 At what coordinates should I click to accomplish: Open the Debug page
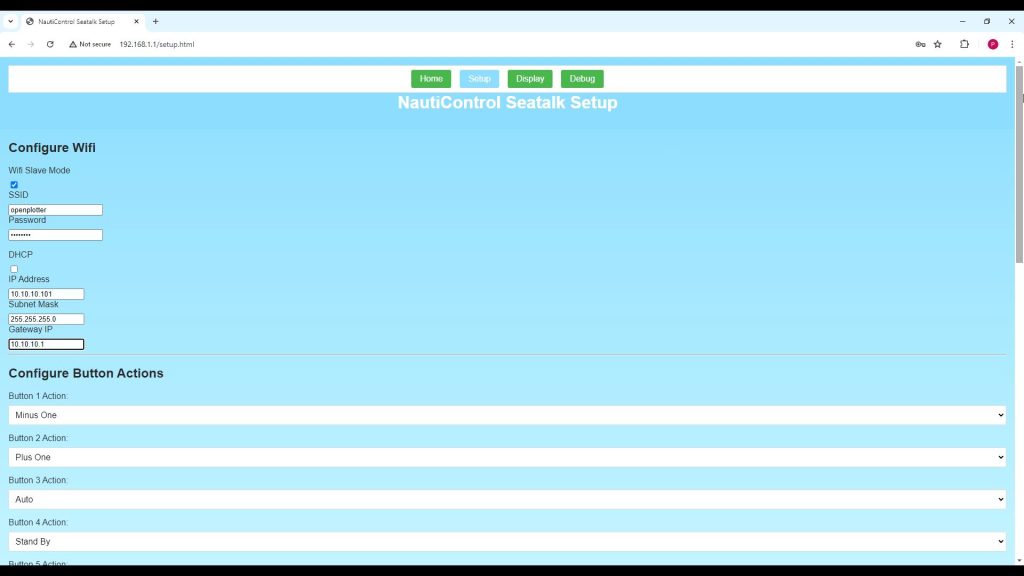click(582, 79)
